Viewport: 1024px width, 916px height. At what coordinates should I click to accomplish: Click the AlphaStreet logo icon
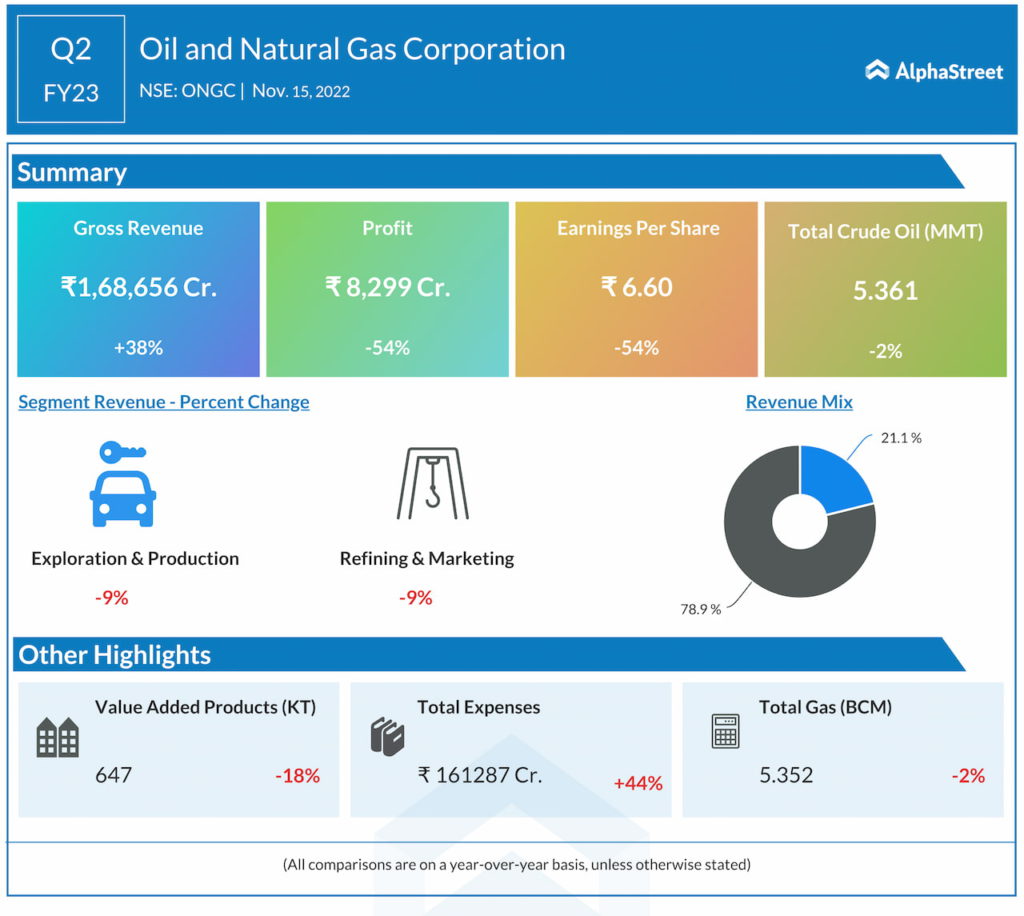pyautogui.click(x=877, y=70)
